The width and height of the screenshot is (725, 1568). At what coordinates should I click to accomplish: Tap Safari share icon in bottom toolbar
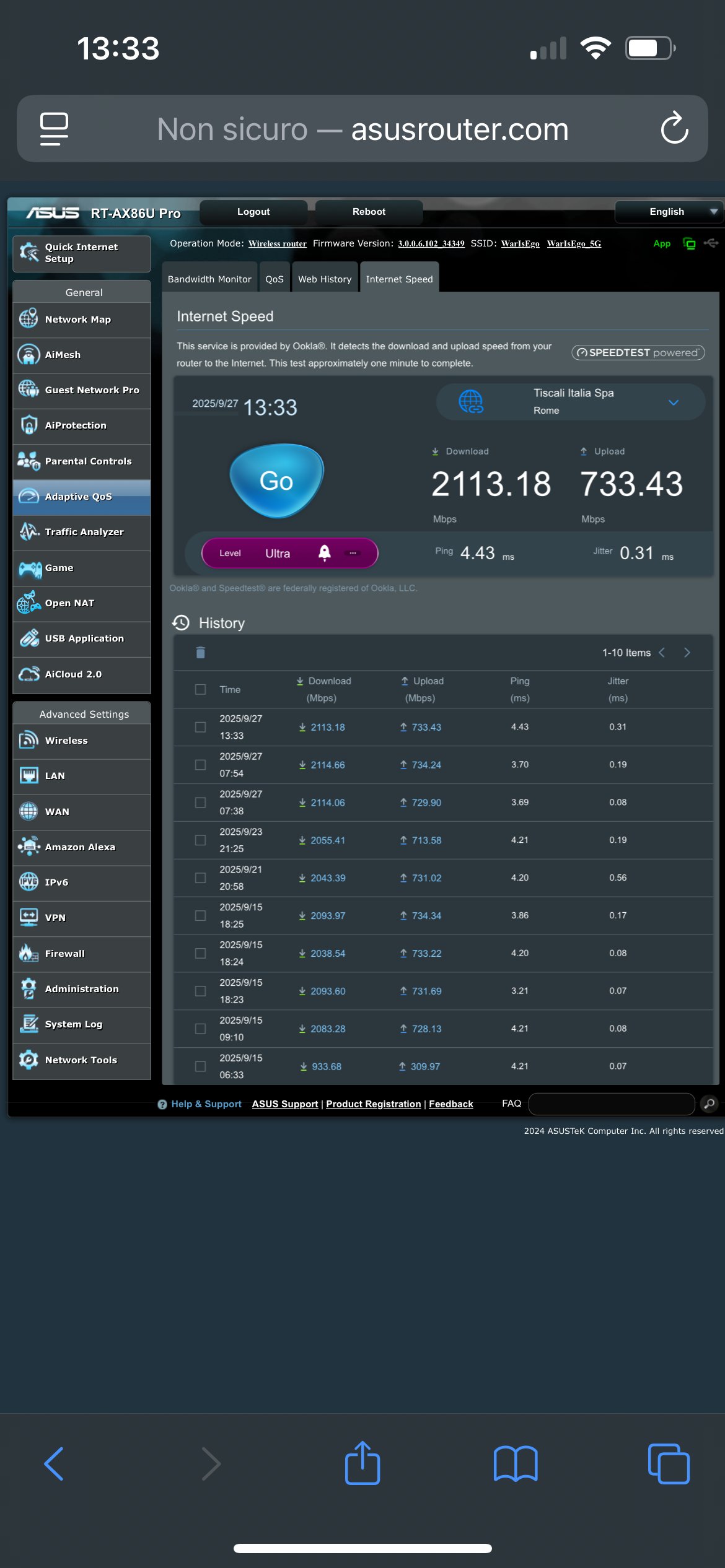362,1464
